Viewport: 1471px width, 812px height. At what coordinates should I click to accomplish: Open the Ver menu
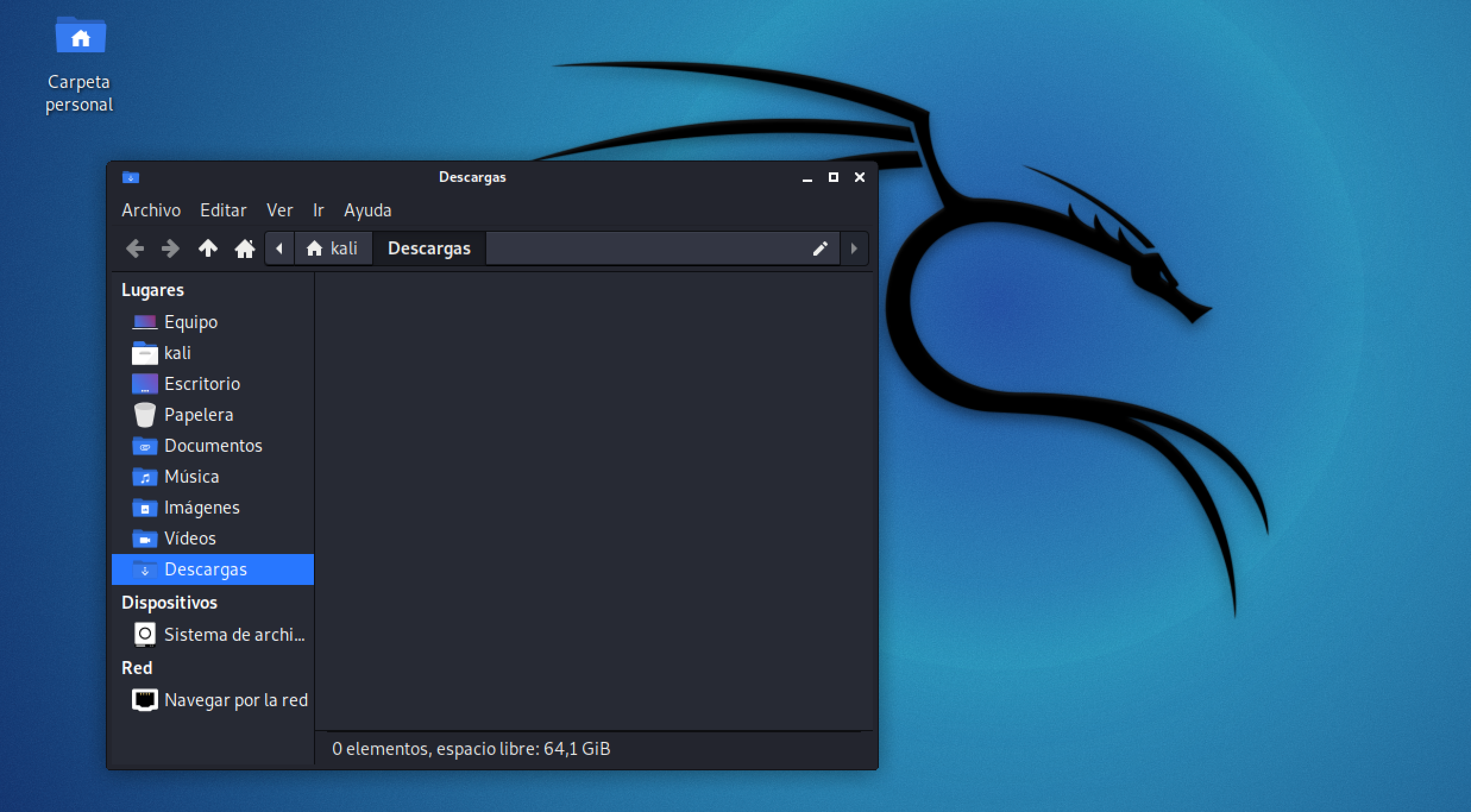point(279,210)
